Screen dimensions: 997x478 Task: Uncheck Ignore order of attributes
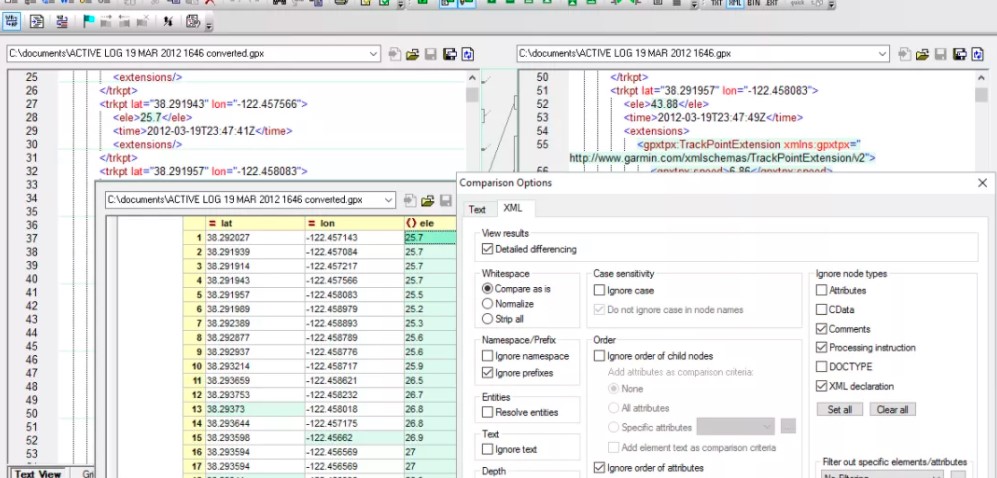[x=599, y=468]
